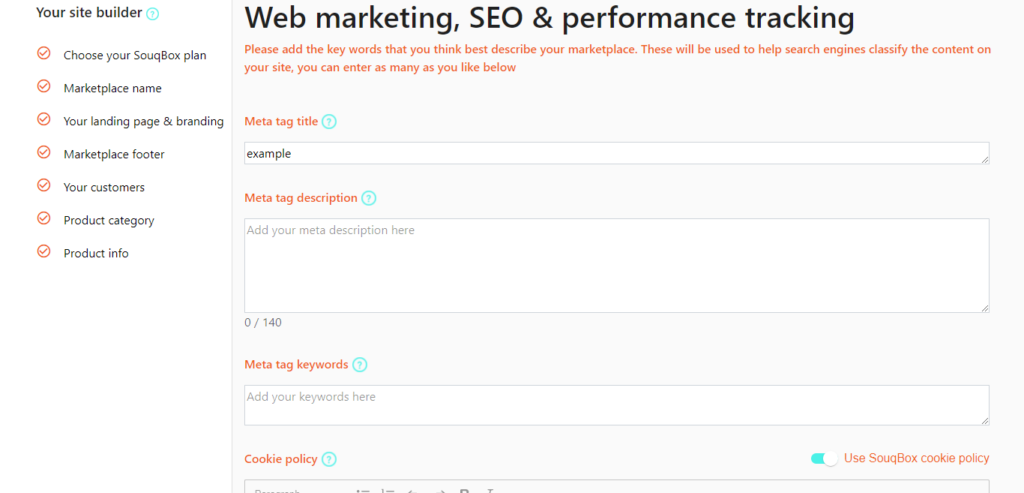Screen dimensions: 1024x493
Task: Click the Add your keywords here field
Action: [x=616, y=406]
